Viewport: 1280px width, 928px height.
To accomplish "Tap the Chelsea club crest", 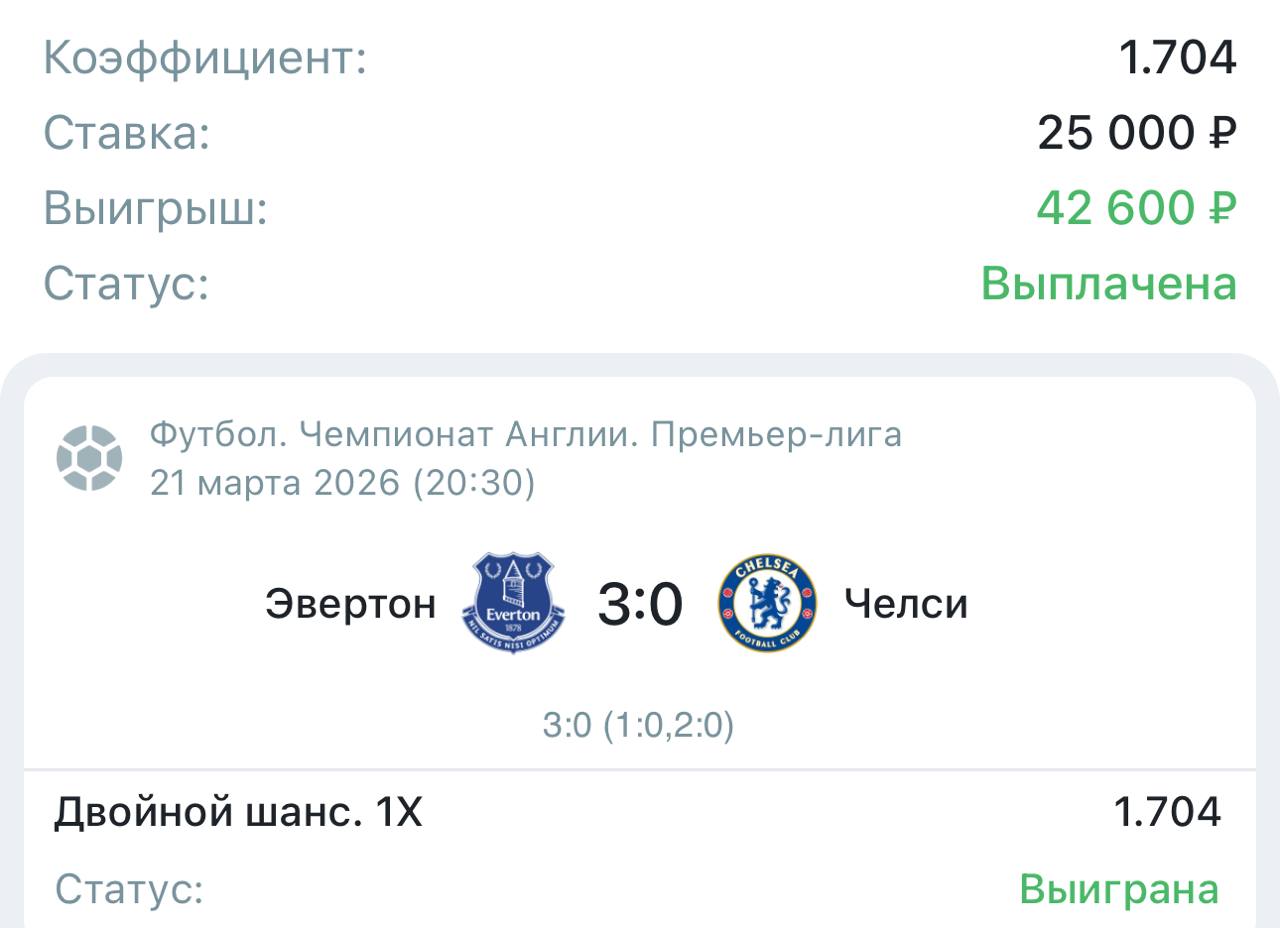I will coord(767,603).
